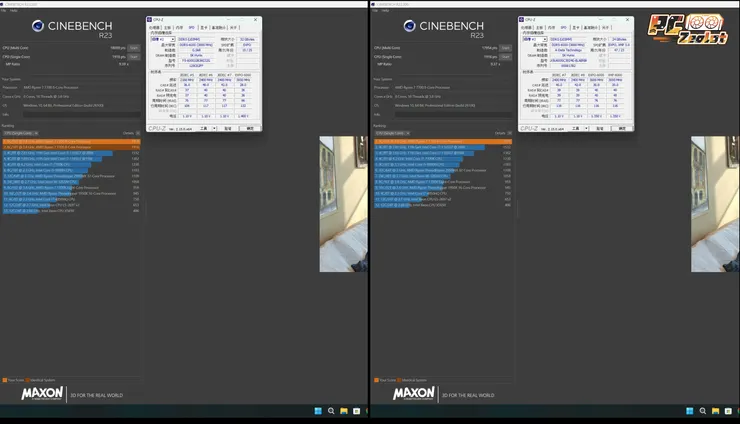Click Maxon logo in right Cinebench window
This screenshot has width=740, height=424.
(x=414, y=394)
